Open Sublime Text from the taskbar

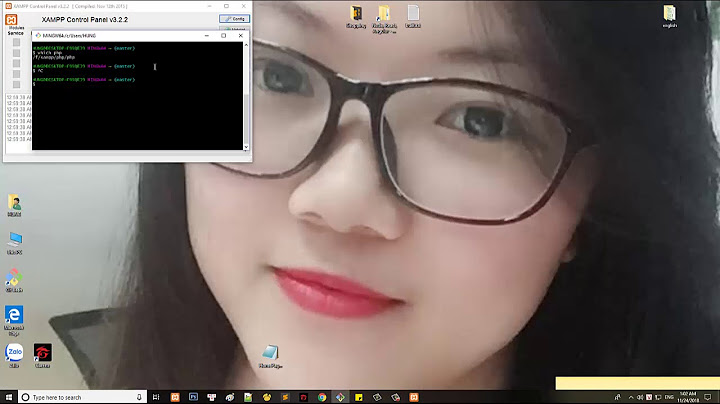point(285,397)
